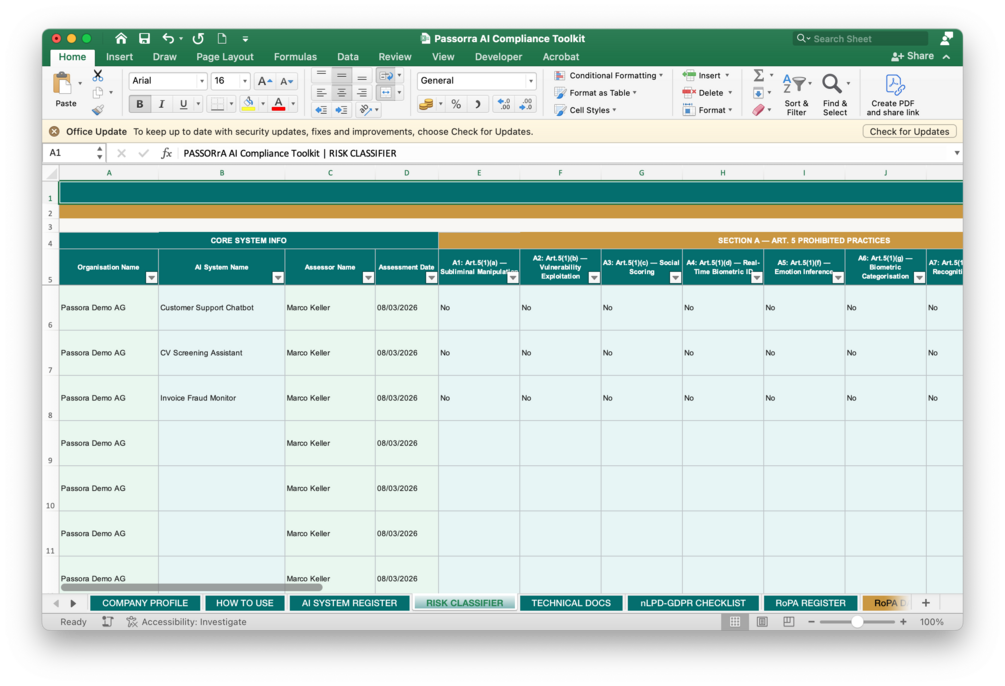Dismiss the Office Update notification

pos(54,131)
